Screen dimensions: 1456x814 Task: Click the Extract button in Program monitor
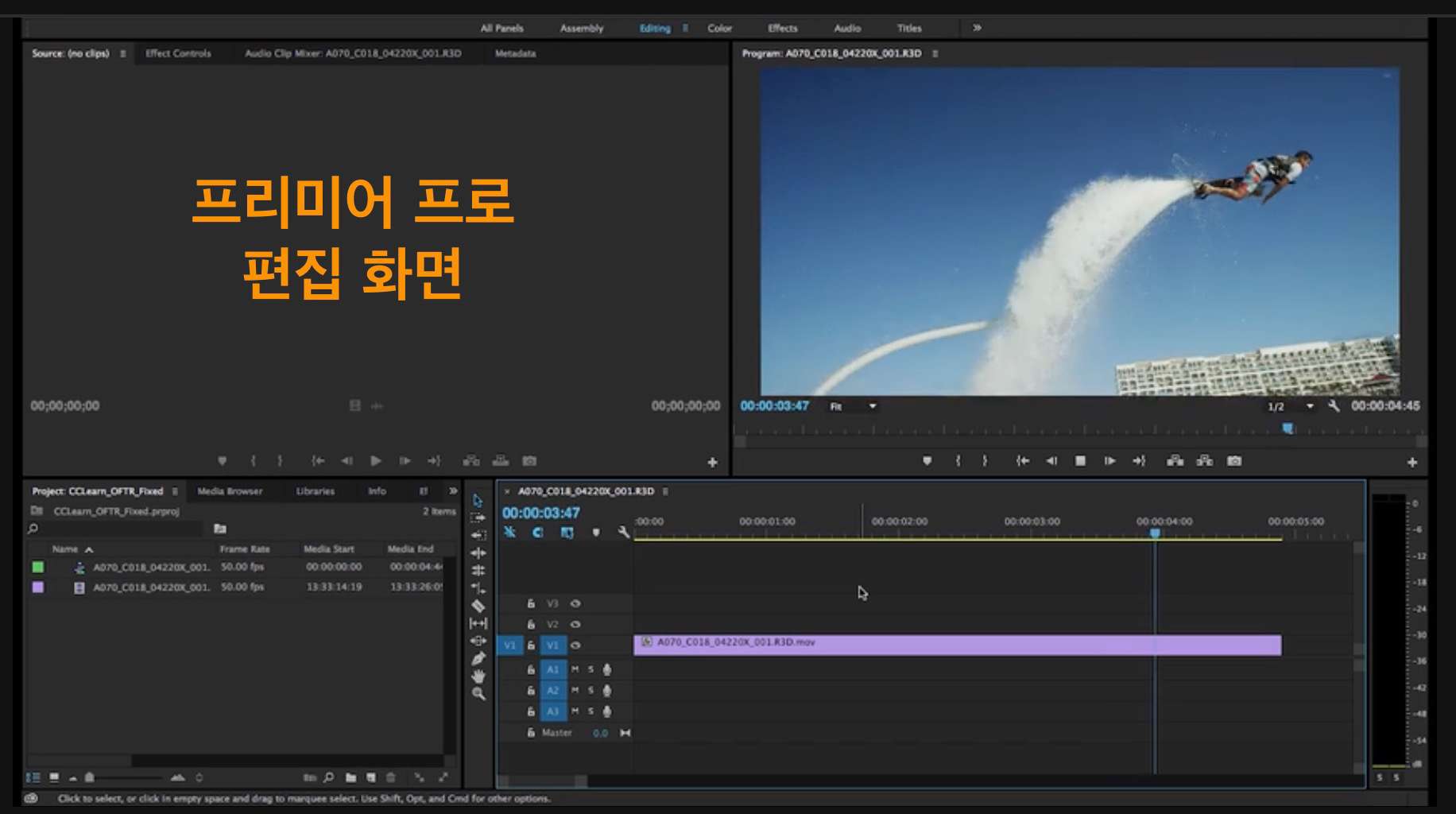[x=1205, y=461]
